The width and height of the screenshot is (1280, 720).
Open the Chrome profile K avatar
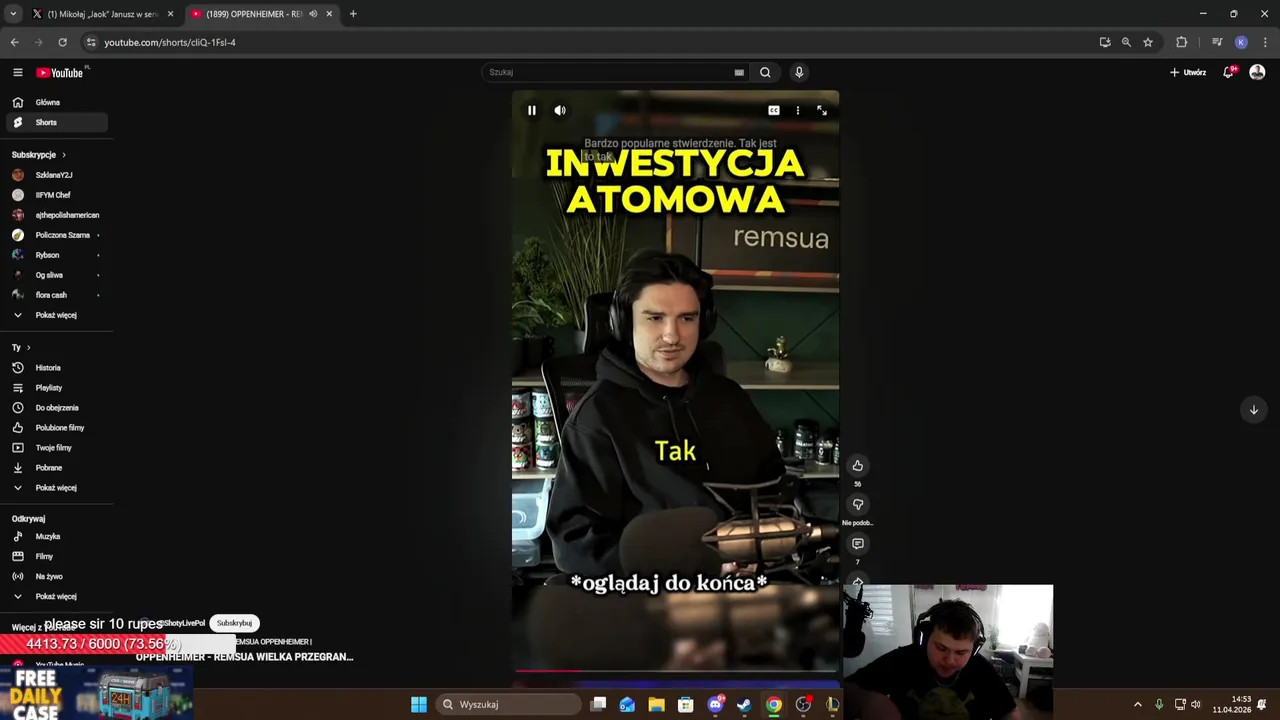coord(1241,42)
